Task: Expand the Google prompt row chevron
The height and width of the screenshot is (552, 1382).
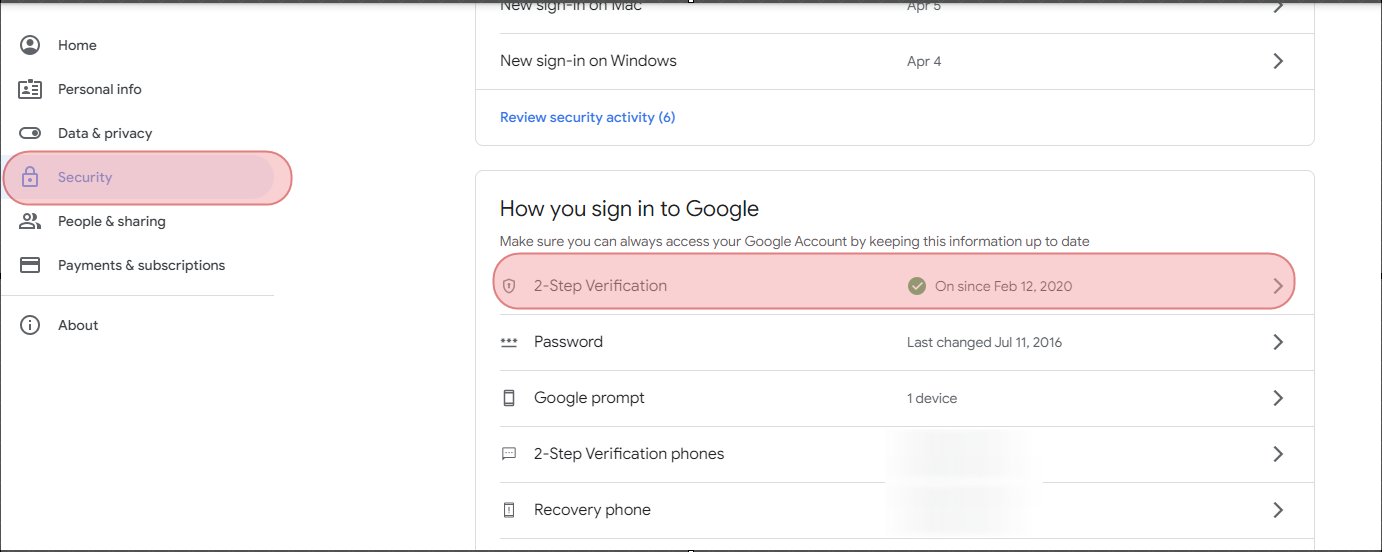Action: tap(1278, 398)
